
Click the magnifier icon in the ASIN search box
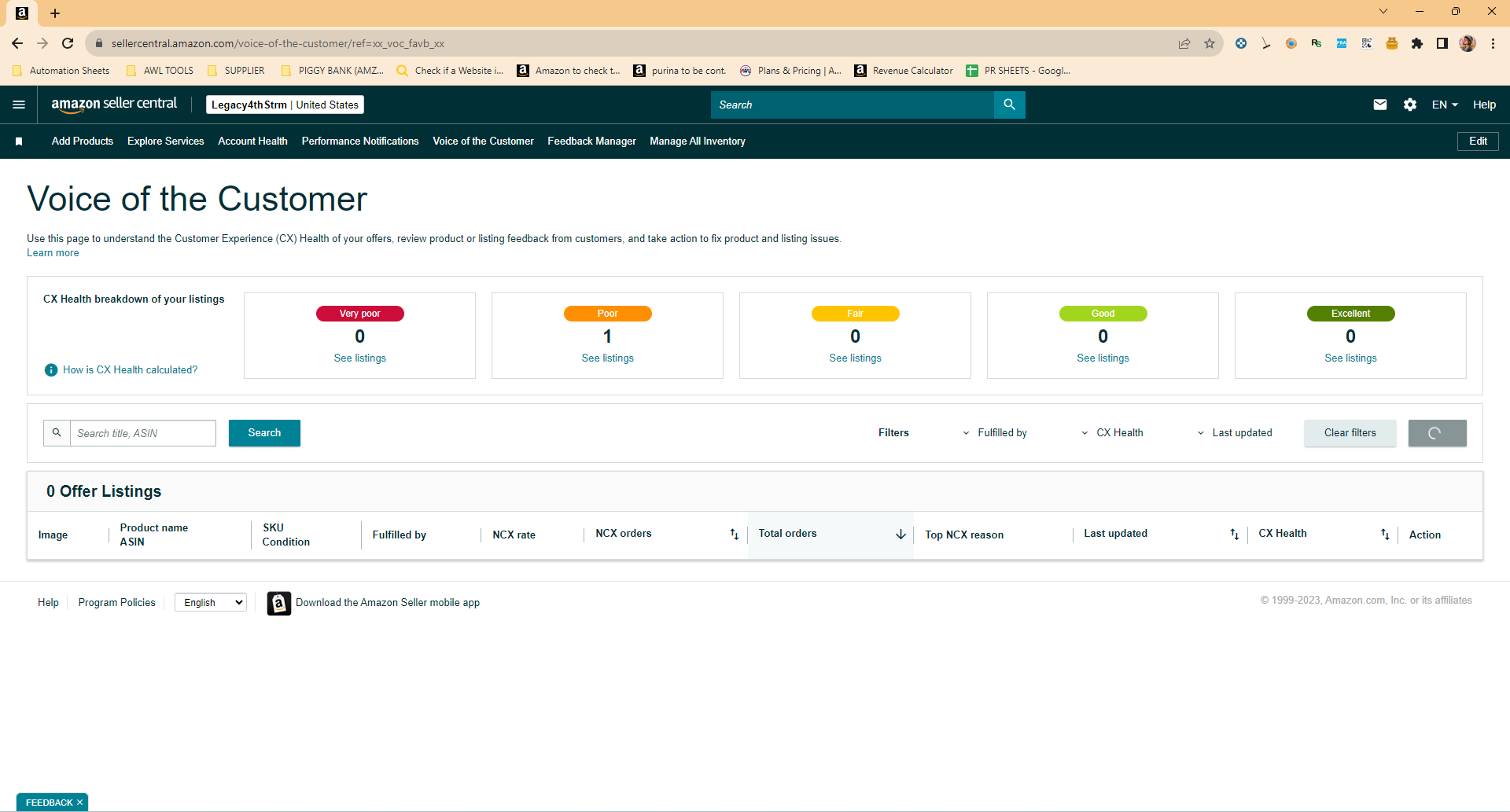57,433
